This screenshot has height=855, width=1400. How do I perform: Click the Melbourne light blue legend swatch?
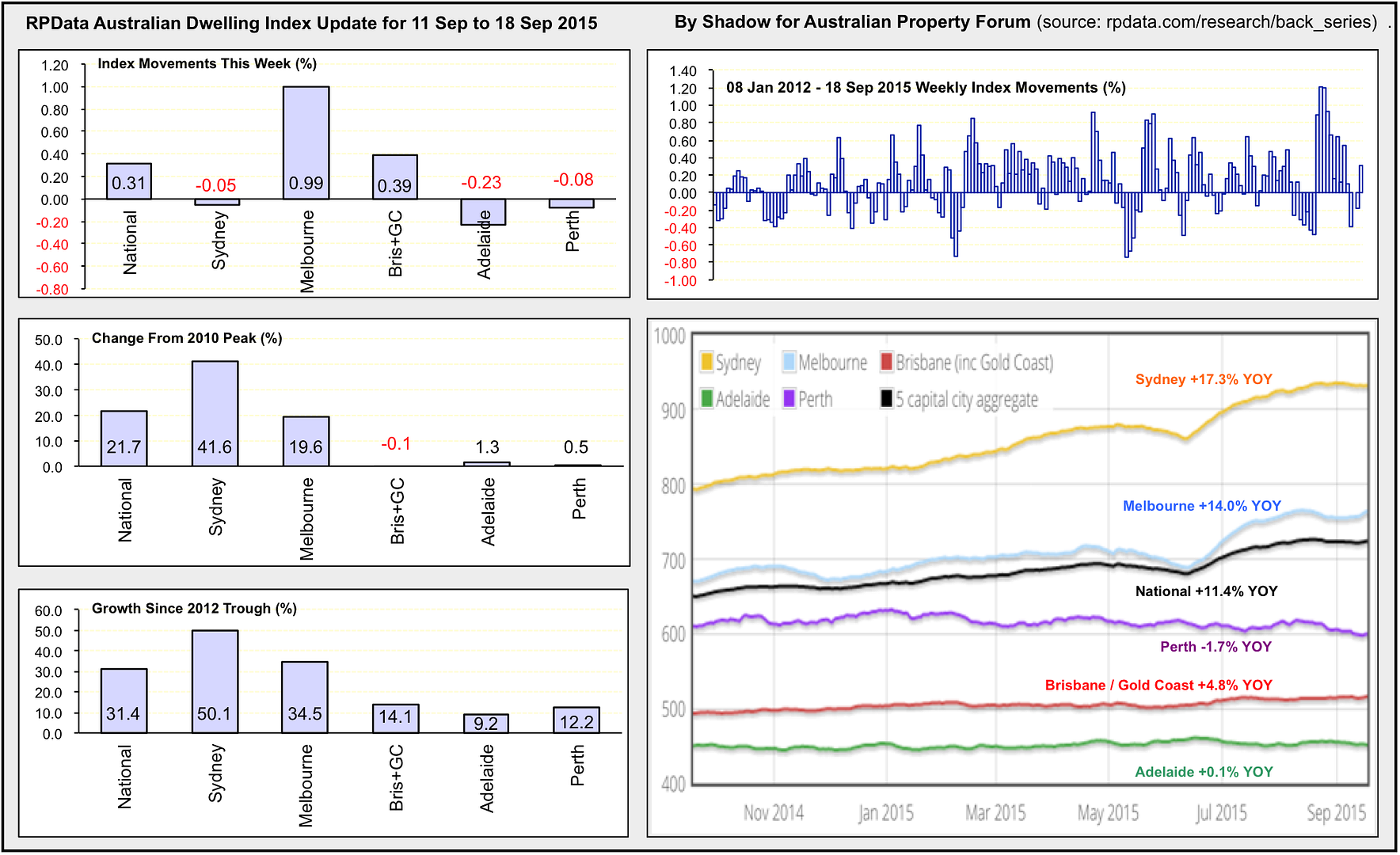[x=789, y=363]
